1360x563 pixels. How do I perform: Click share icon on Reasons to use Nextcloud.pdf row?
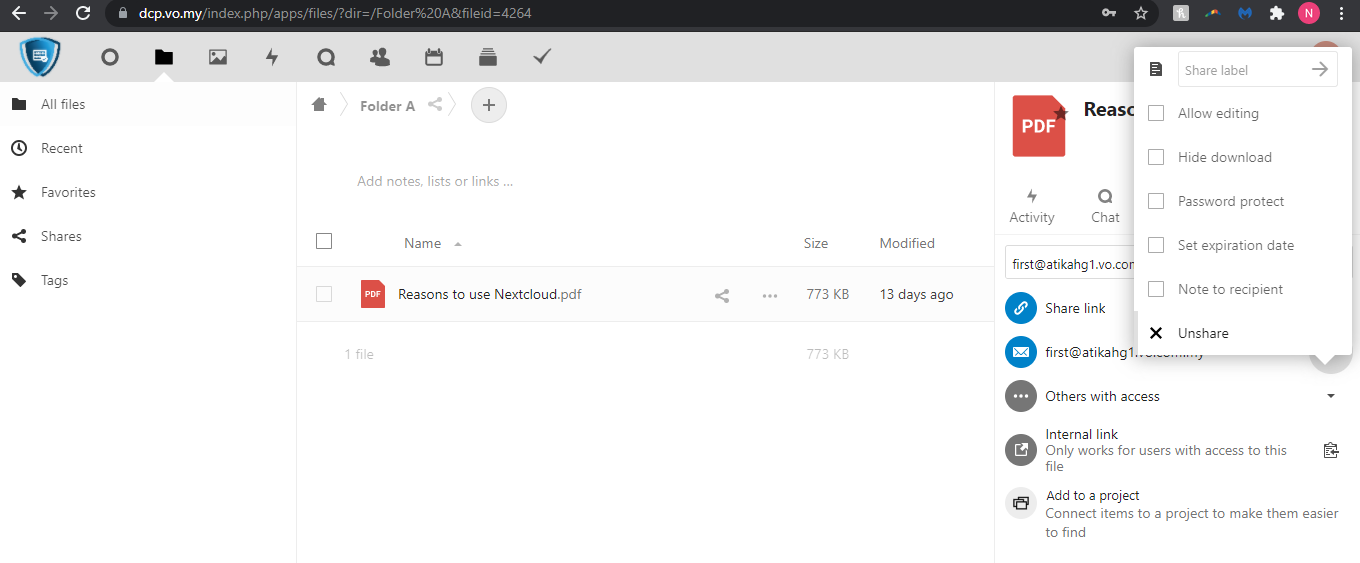[x=722, y=295]
